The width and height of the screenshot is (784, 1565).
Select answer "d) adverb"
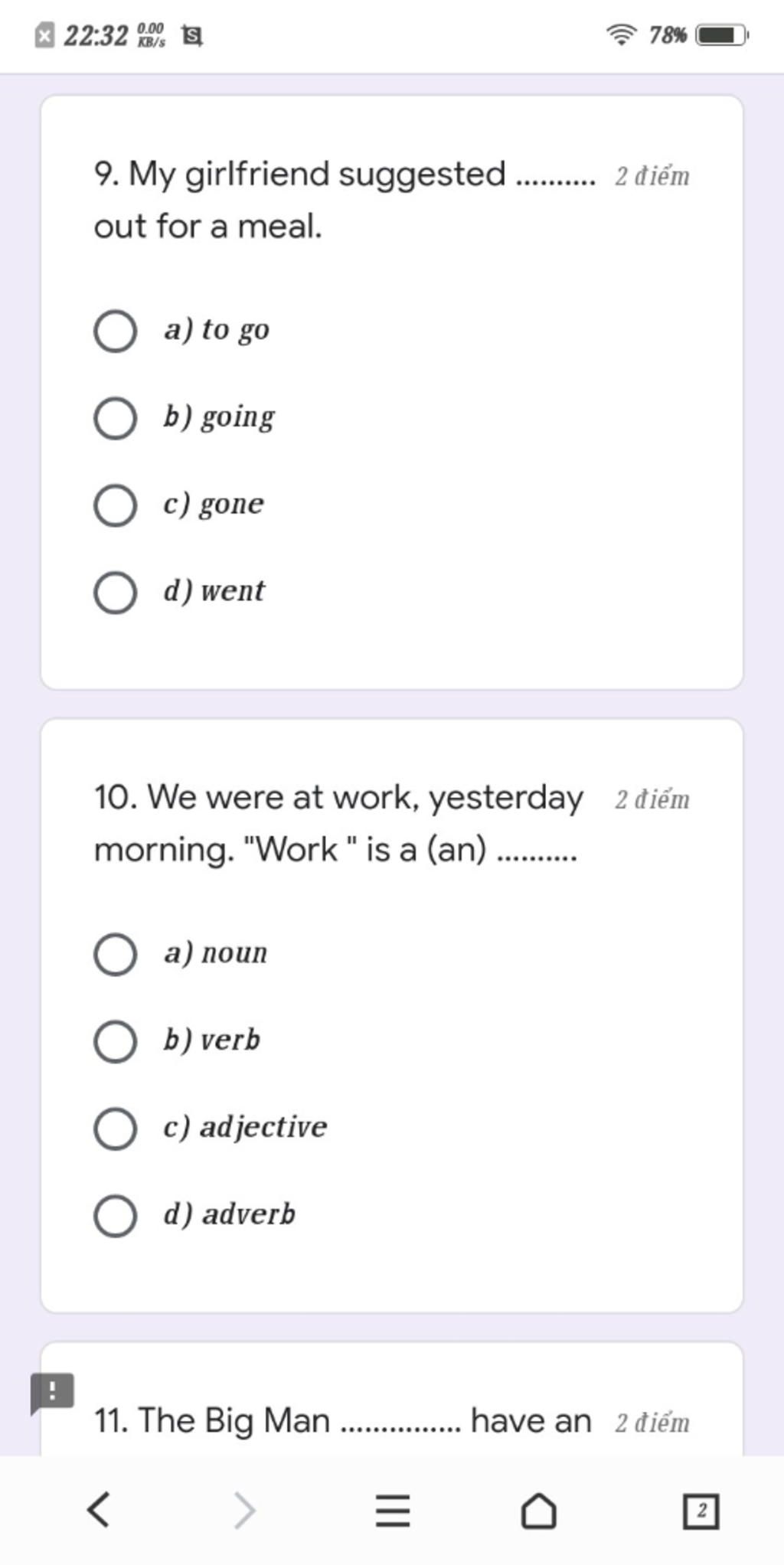[116, 1215]
